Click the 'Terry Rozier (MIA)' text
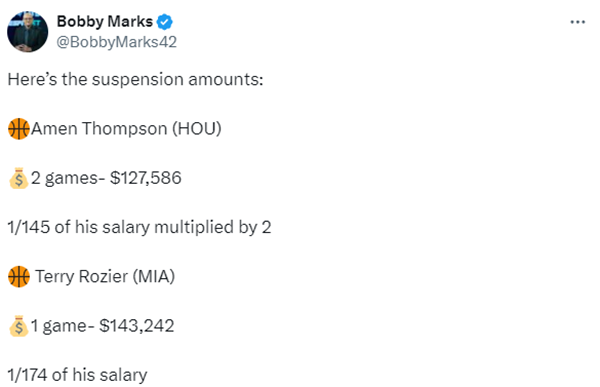This screenshot has height=387, width=600. pyautogui.click(x=105, y=277)
